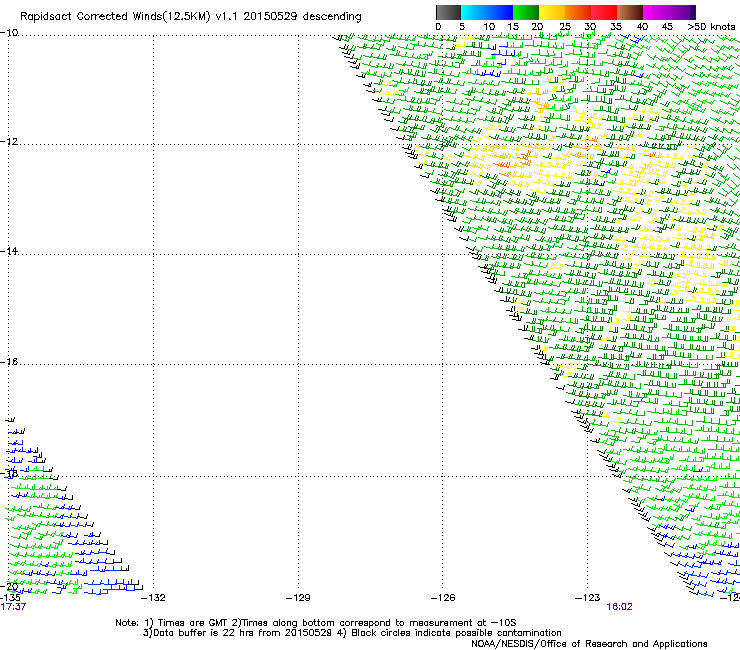Click legend tick label 10

[489, 27]
